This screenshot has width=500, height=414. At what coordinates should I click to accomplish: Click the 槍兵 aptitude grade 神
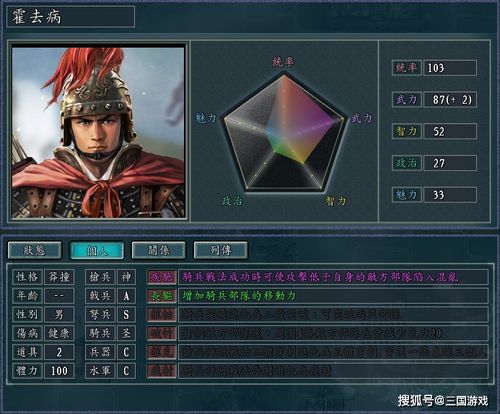126,277
